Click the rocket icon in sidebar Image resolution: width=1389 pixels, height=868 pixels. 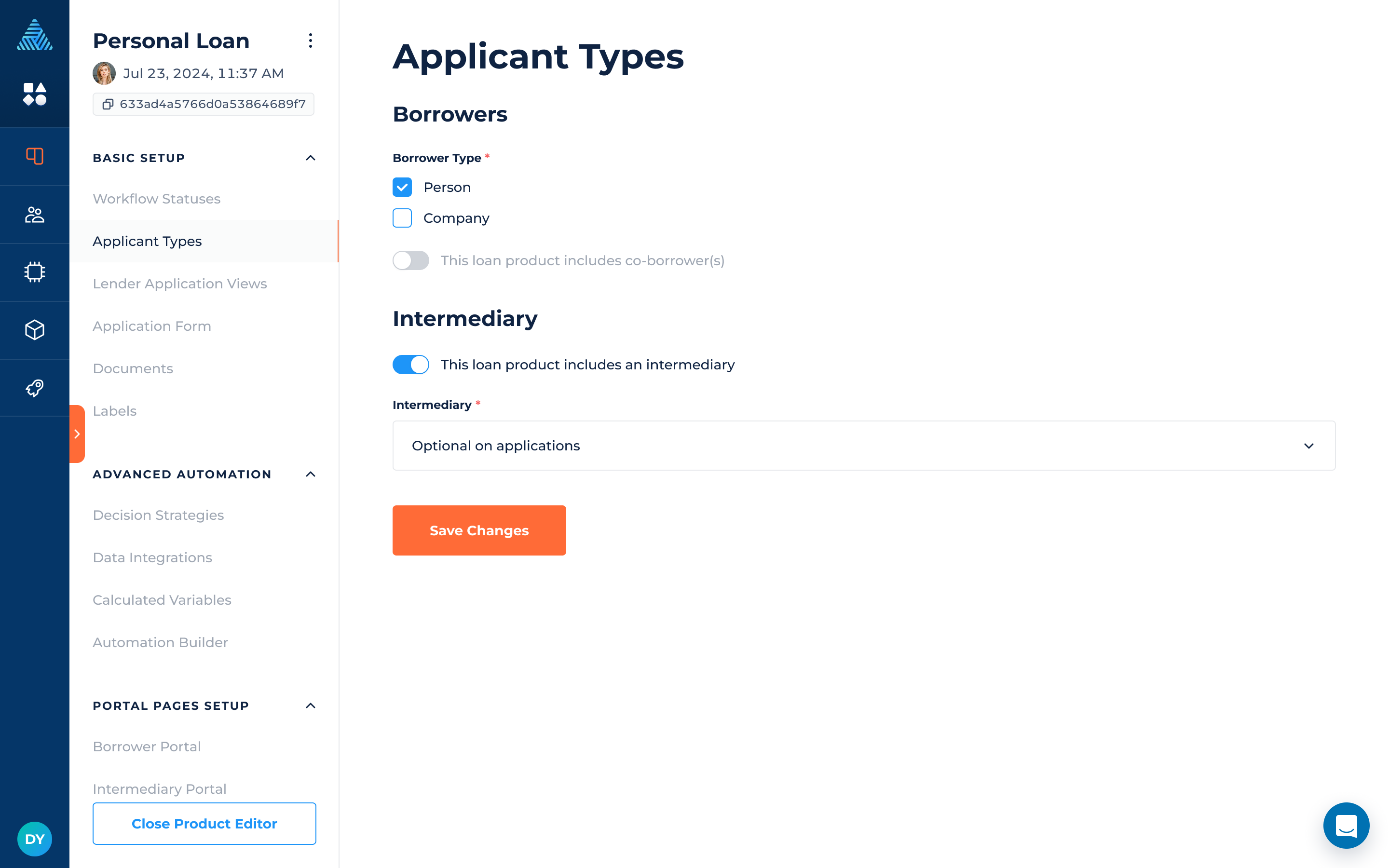[34, 388]
